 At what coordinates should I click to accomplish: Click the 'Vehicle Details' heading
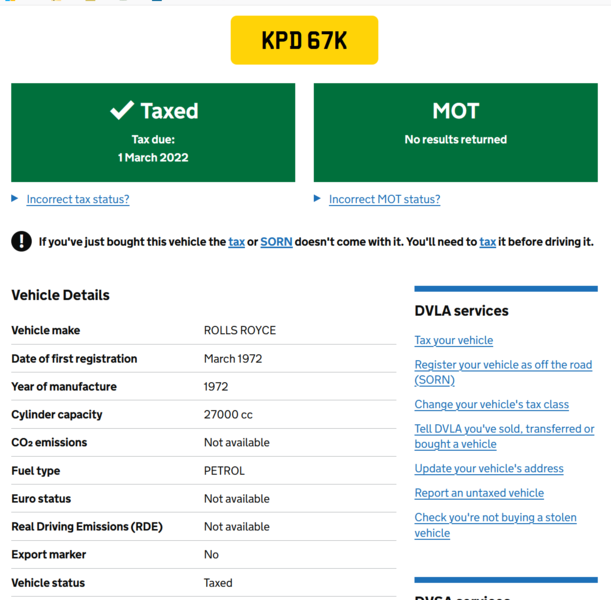[x=60, y=295]
